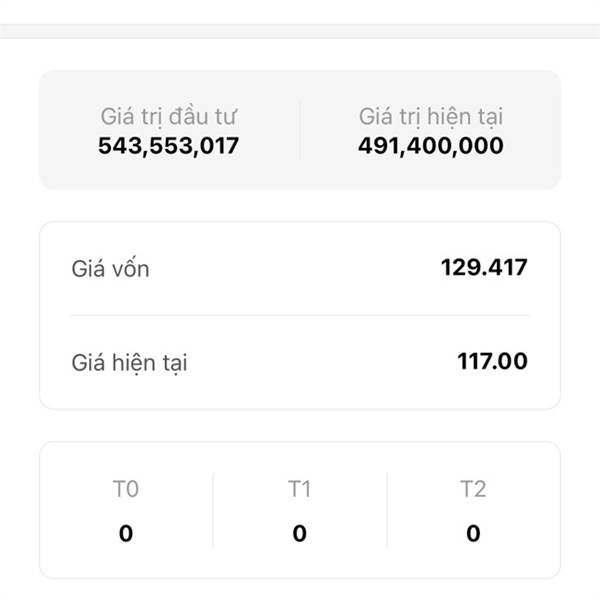Click the divider between value columns

pyautogui.click(x=300, y=130)
